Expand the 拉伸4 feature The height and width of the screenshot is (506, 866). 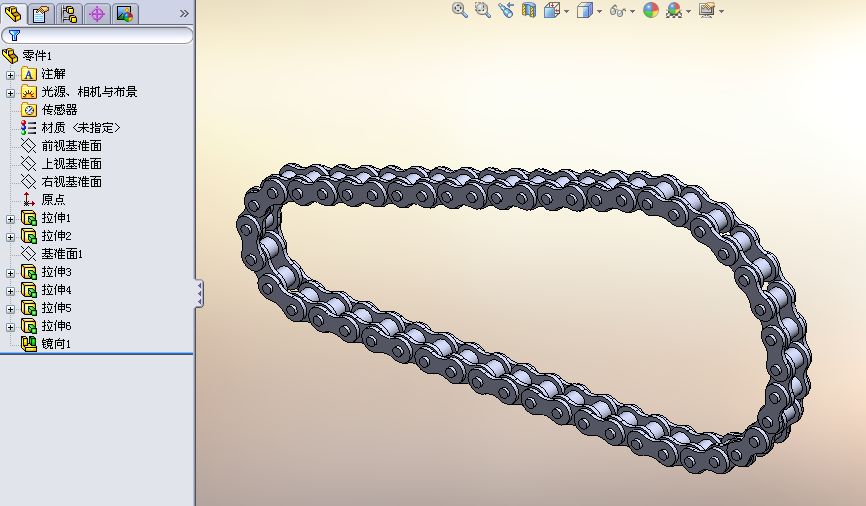(x=10, y=291)
